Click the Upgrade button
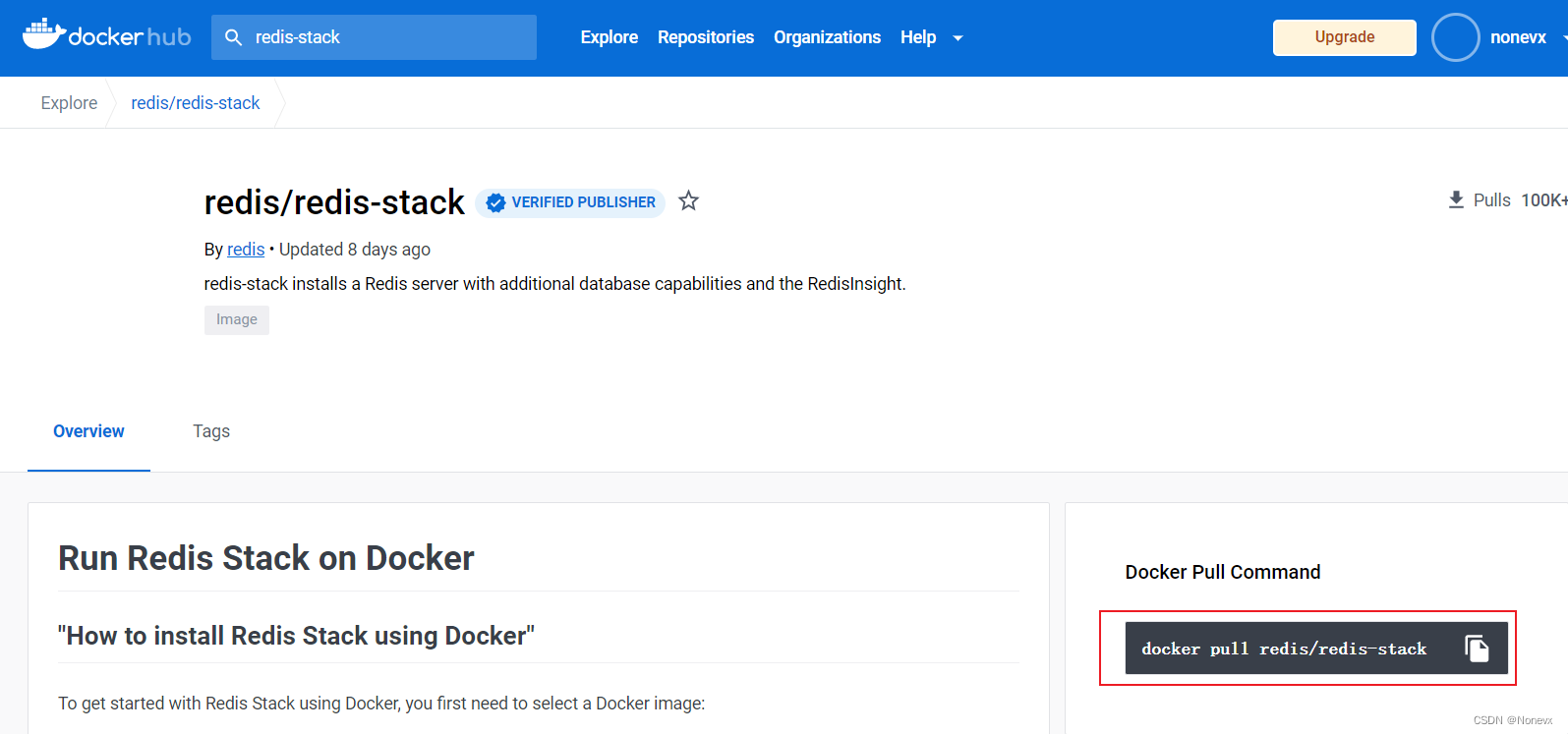The image size is (1568, 734). tap(1345, 37)
